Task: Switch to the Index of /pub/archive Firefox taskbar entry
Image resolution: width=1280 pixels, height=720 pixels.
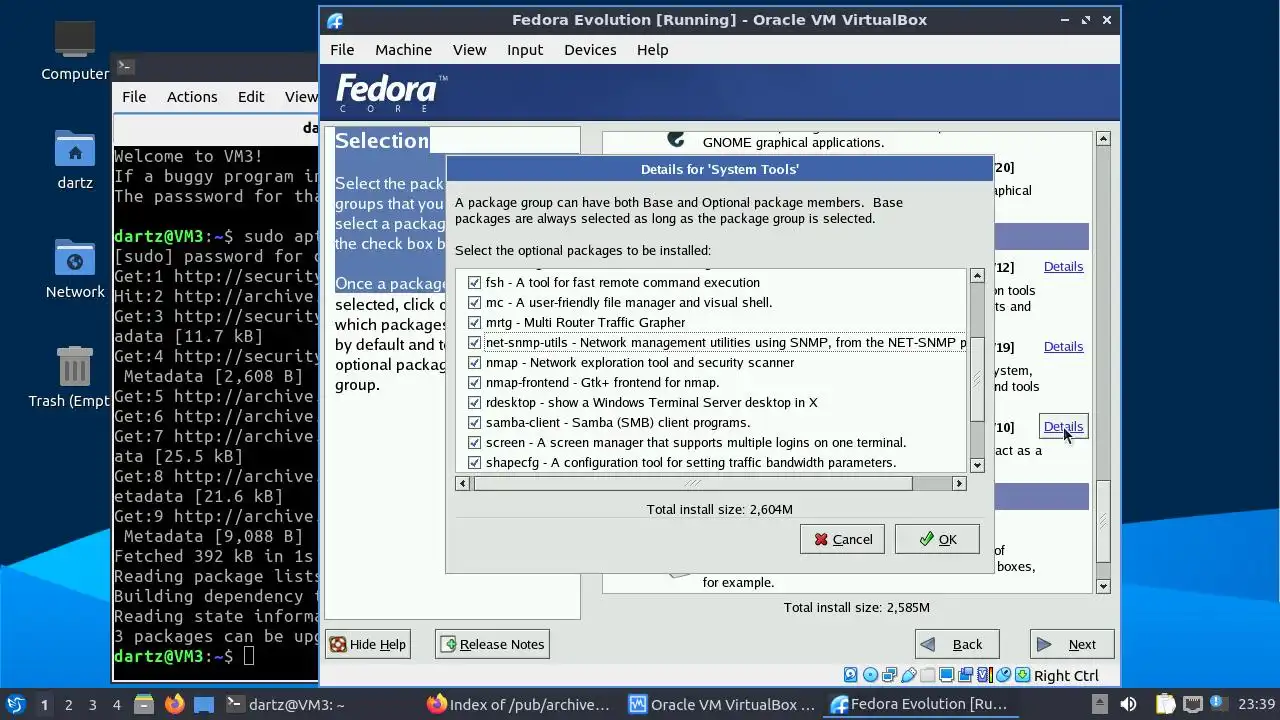Action: (518, 704)
